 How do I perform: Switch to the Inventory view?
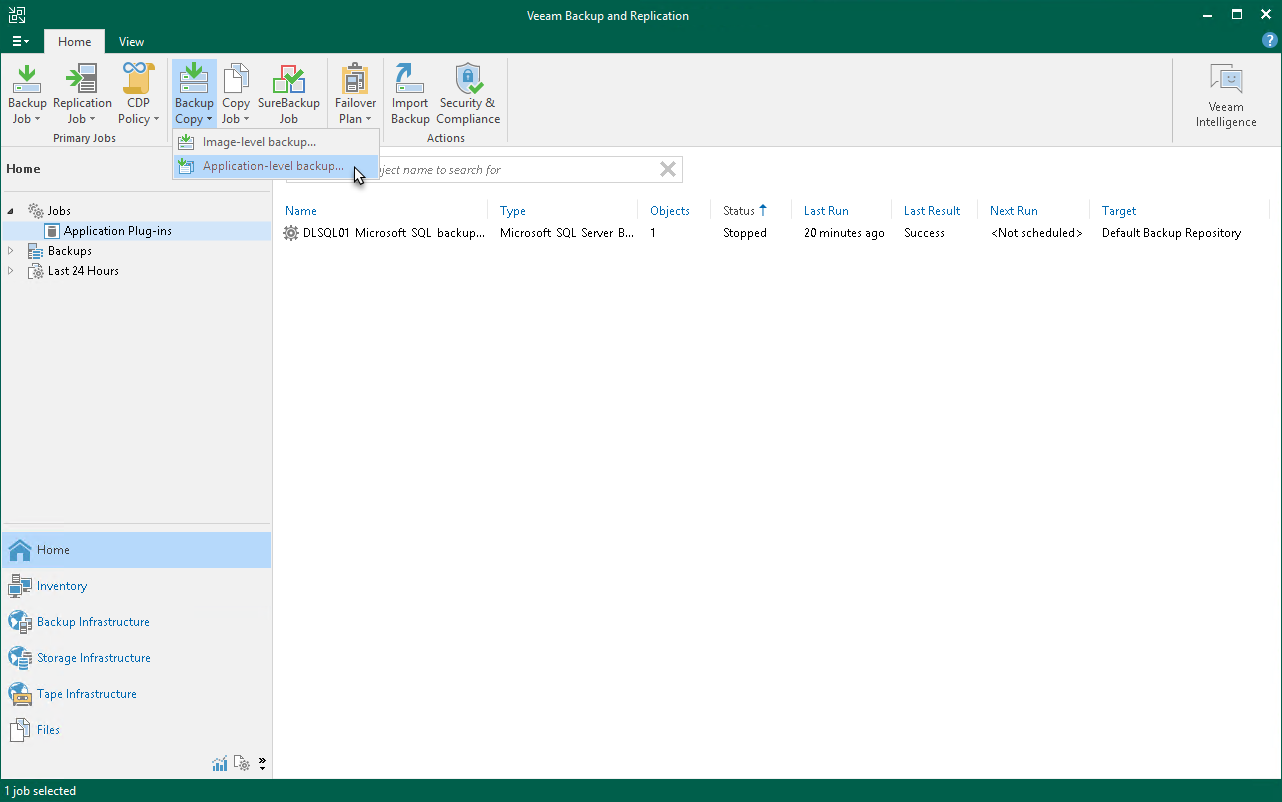coord(136,586)
